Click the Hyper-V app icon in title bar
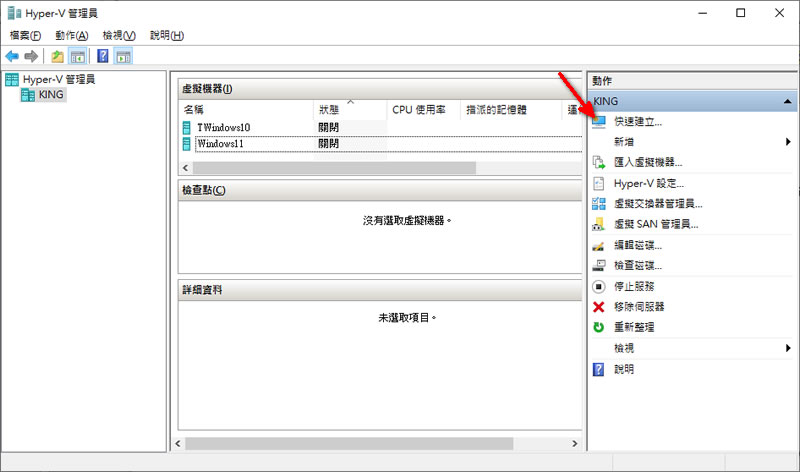 click(14, 13)
